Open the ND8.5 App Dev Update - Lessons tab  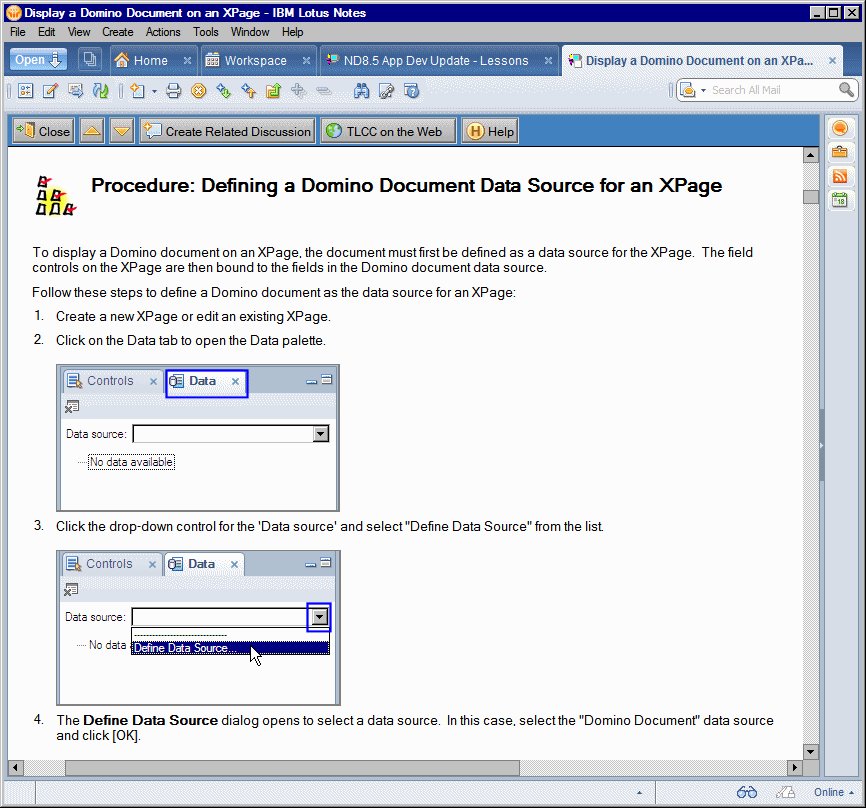tap(434, 60)
